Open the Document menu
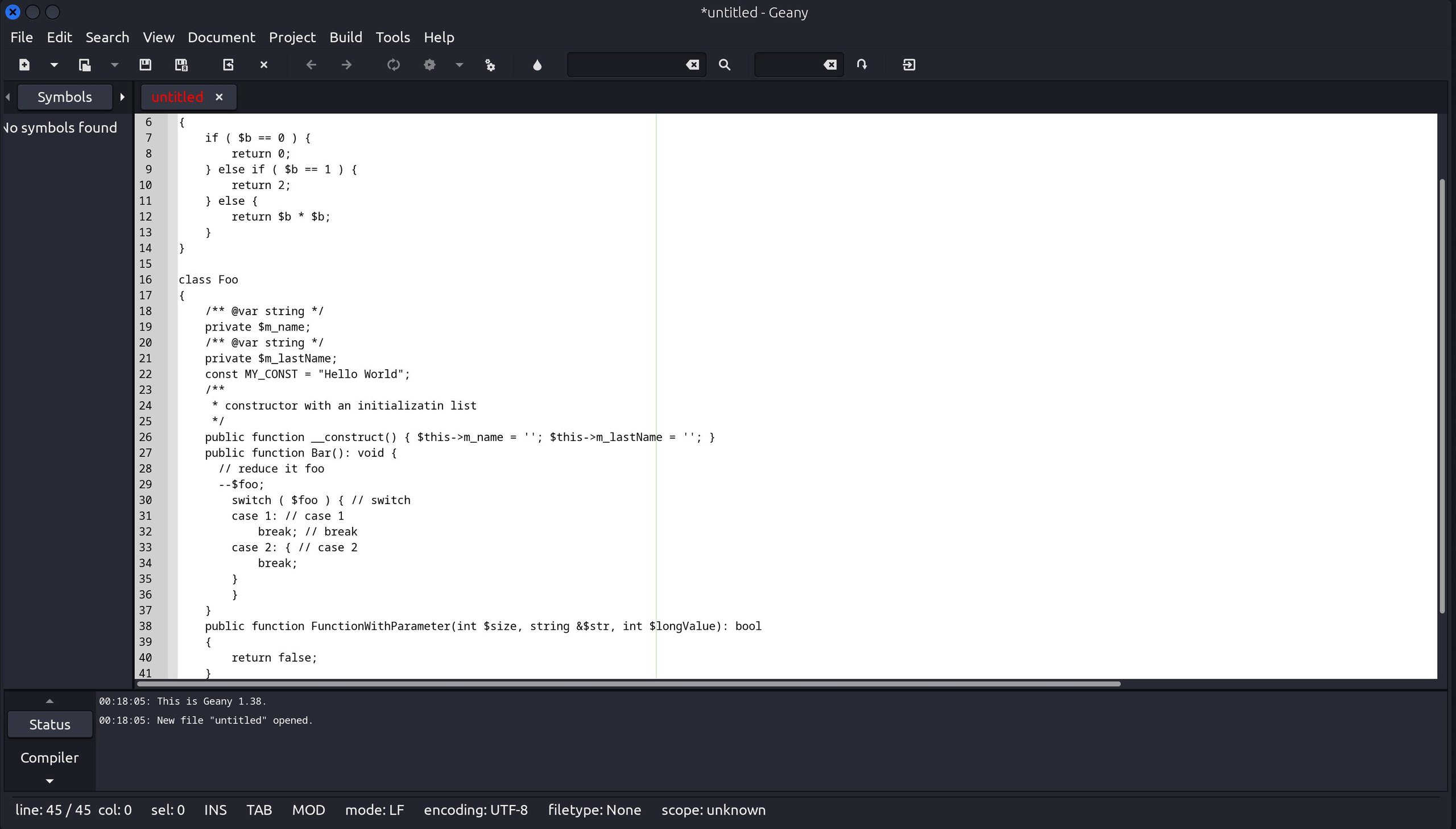 tap(221, 37)
